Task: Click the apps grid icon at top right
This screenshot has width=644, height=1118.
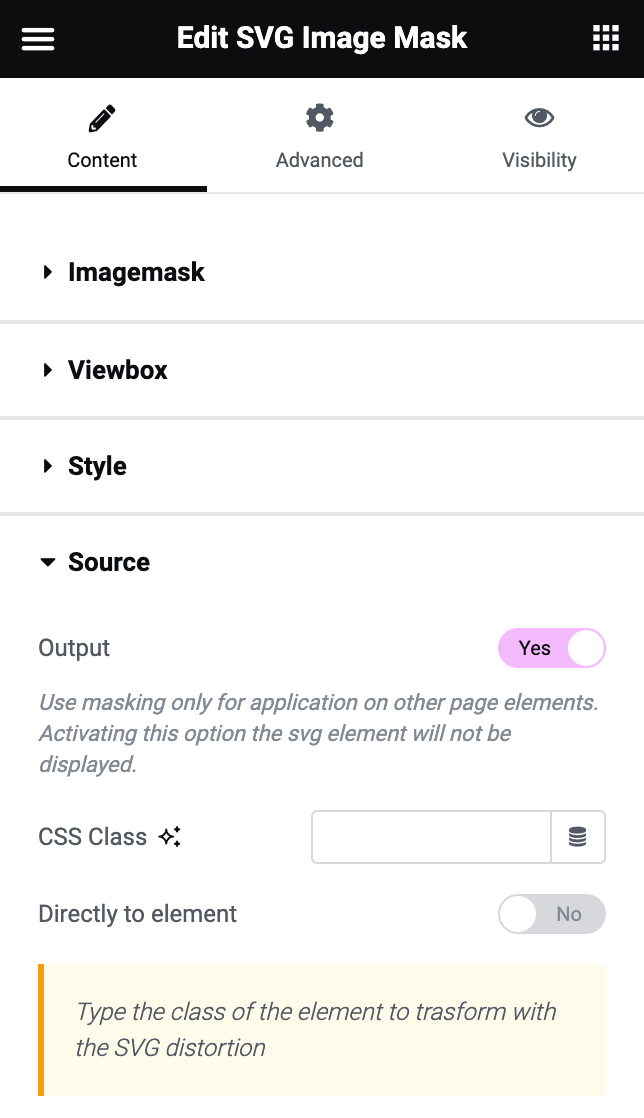Action: coord(605,38)
